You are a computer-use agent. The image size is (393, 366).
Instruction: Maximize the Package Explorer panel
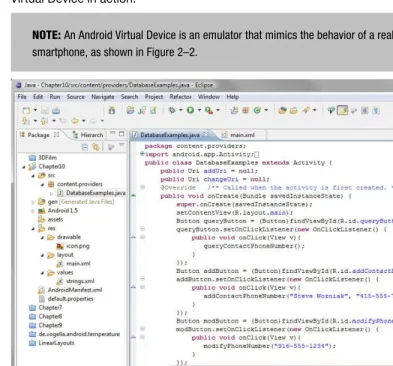click(x=122, y=134)
